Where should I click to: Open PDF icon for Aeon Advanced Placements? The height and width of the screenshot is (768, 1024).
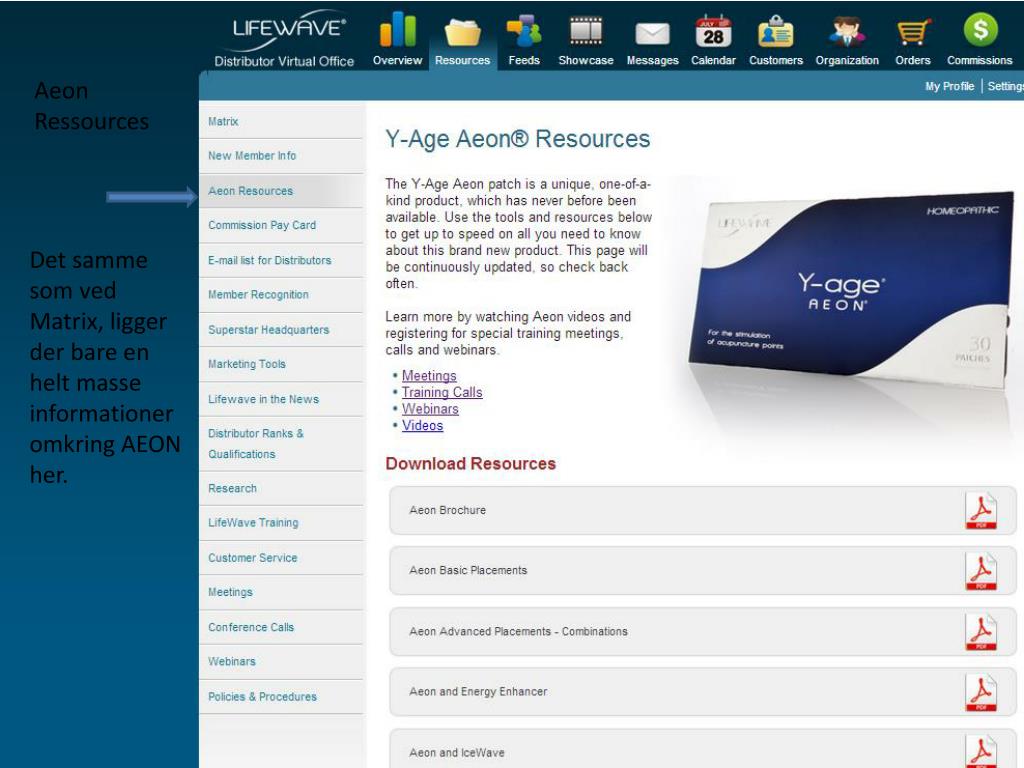981,632
